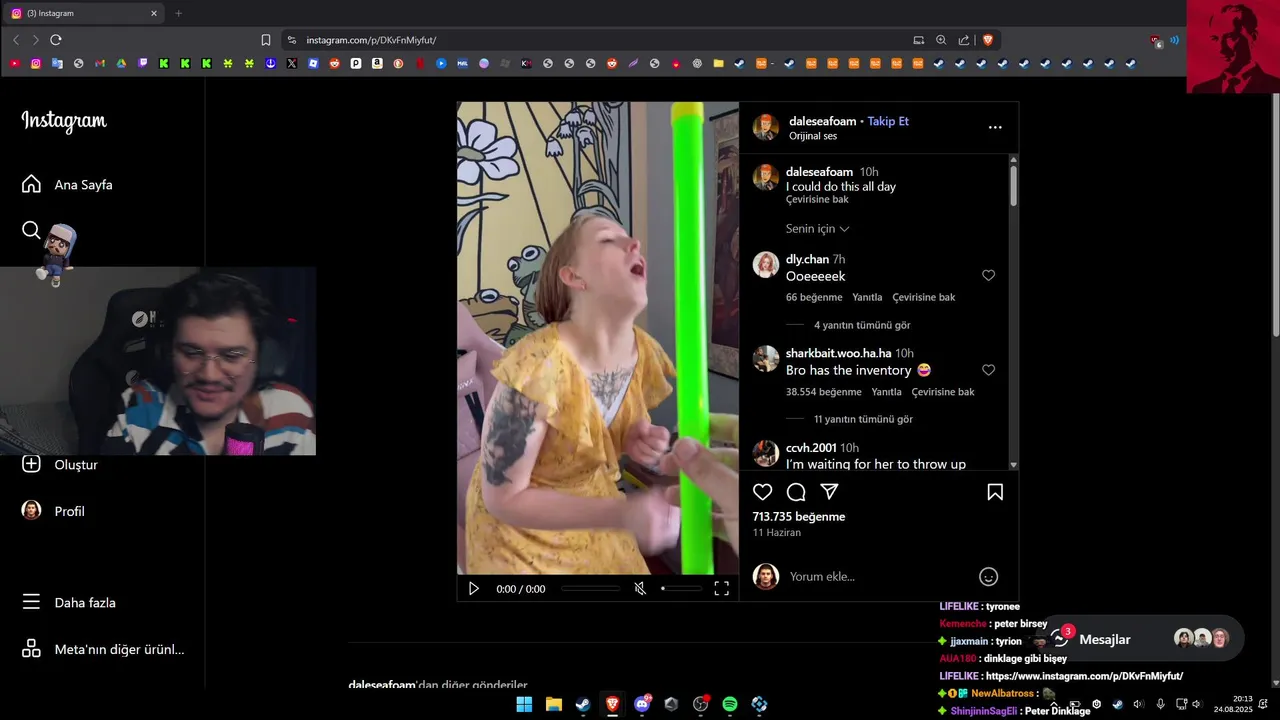The image size is (1280, 720).
Task: Go back in the browser
Action: pos(15,40)
